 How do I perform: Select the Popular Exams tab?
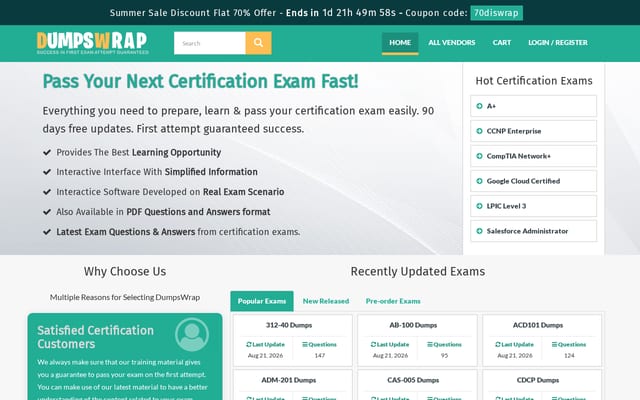[262, 301]
